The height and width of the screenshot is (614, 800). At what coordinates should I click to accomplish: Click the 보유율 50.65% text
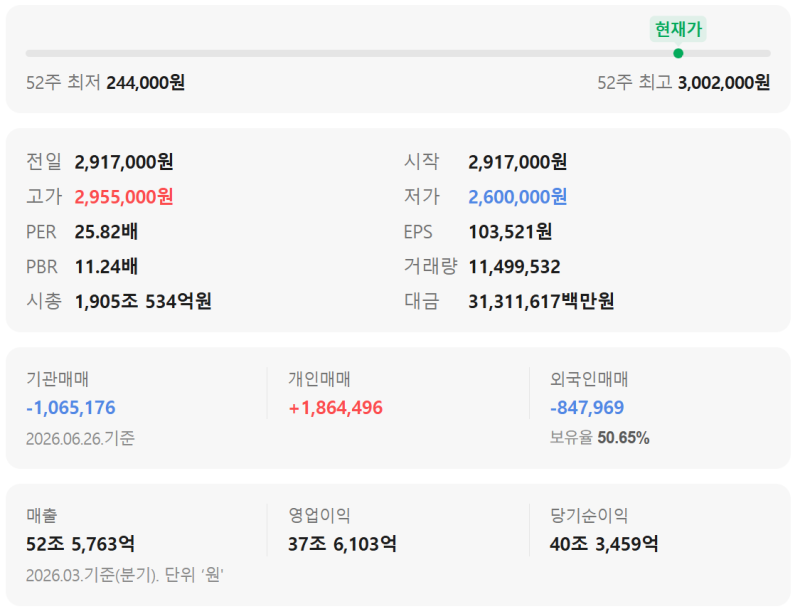[x=599, y=437]
